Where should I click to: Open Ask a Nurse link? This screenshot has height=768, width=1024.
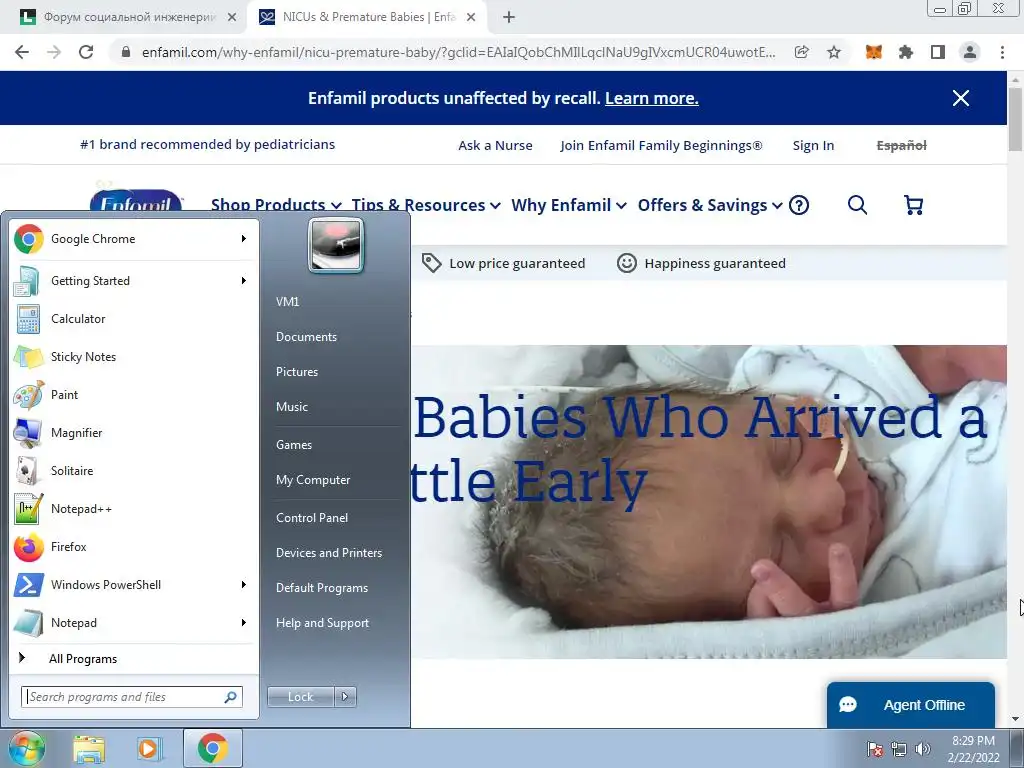click(496, 145)
